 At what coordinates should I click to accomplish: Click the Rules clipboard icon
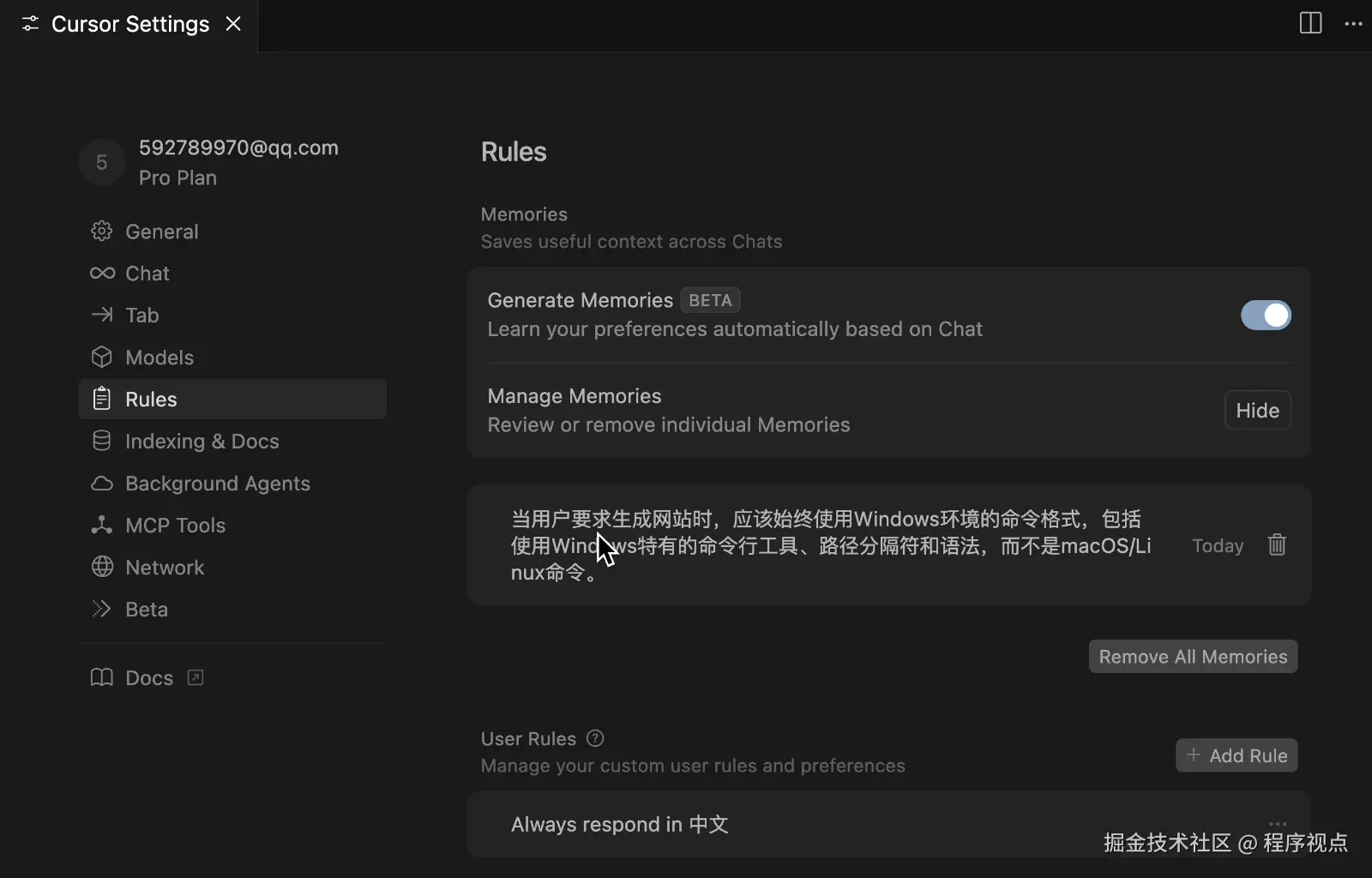[102, 399]
